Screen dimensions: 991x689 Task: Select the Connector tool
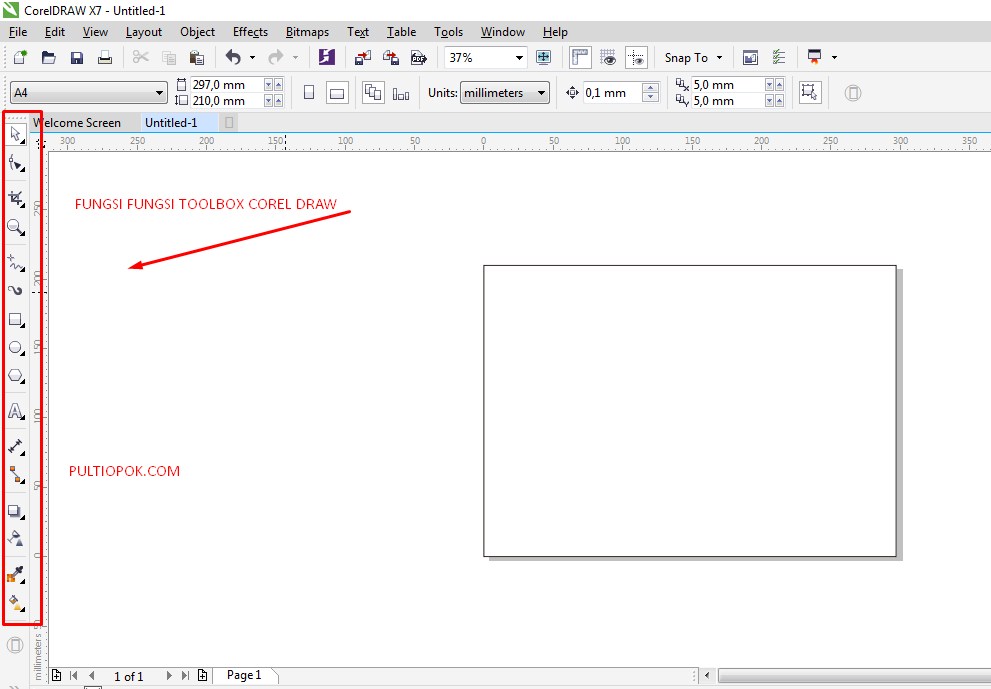[x=16, y=475]
